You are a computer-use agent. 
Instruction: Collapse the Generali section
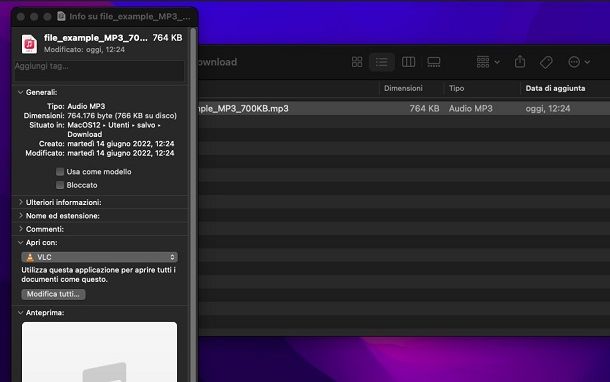pyautogui.click(x=20, y=92)
